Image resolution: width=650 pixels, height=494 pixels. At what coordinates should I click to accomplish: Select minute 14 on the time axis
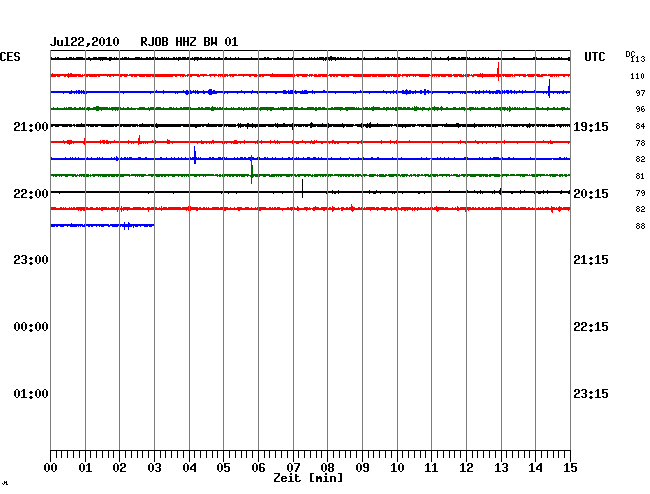pos(535,468)
